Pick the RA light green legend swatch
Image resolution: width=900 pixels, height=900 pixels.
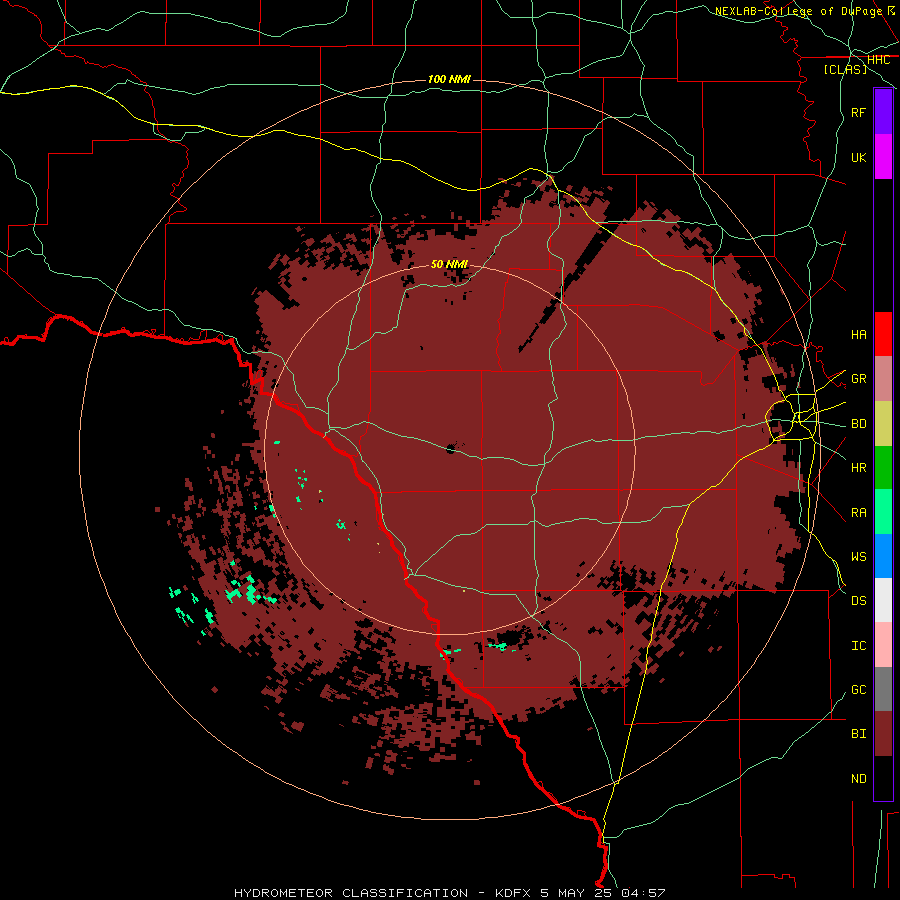tap(883, 512)
